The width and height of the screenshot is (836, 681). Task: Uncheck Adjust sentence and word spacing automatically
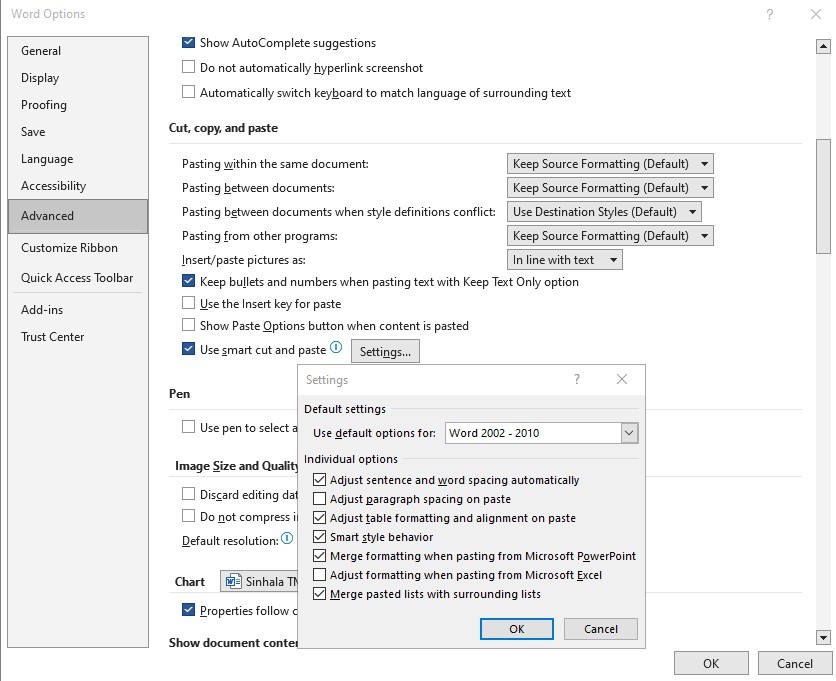coord(319,479)
